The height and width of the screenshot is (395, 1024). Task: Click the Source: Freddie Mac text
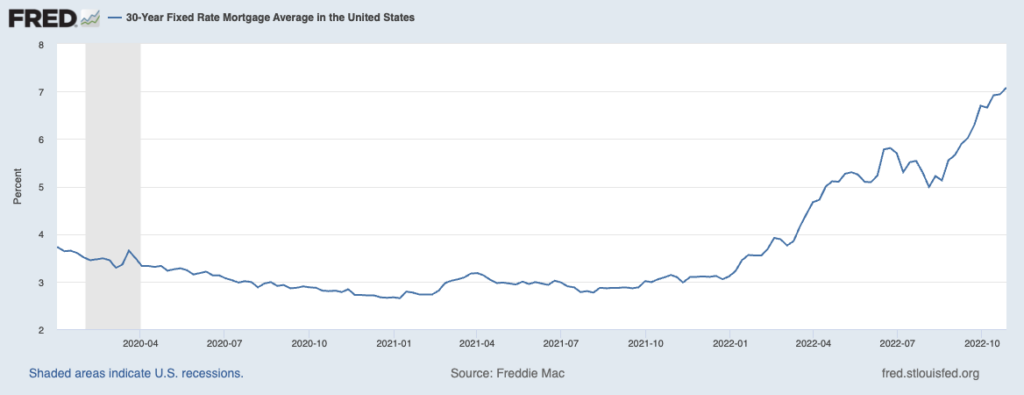[507, 373]
